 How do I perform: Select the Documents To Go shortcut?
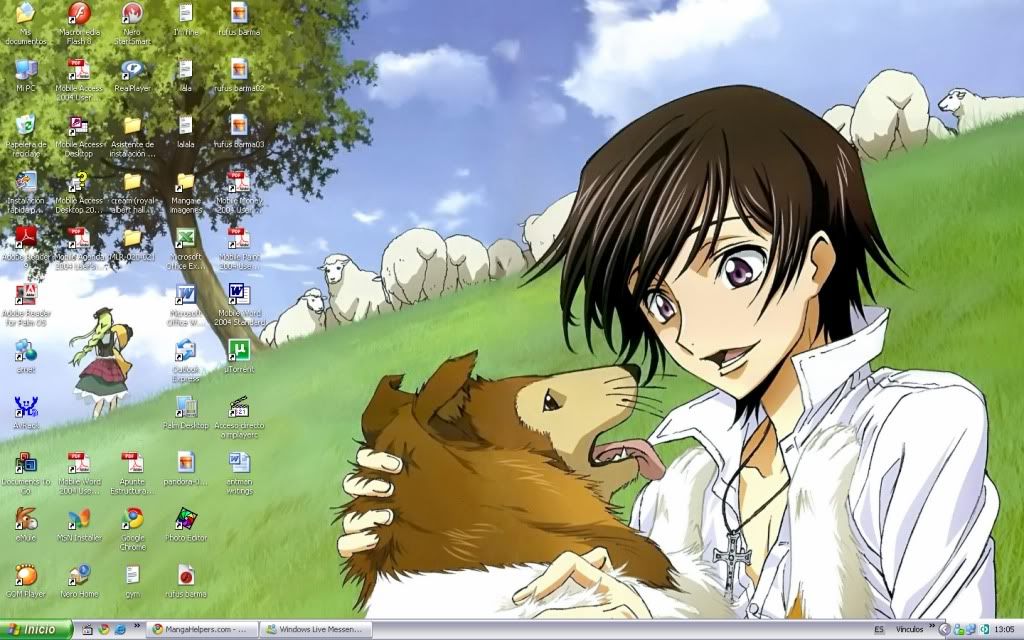coord(25,473)
